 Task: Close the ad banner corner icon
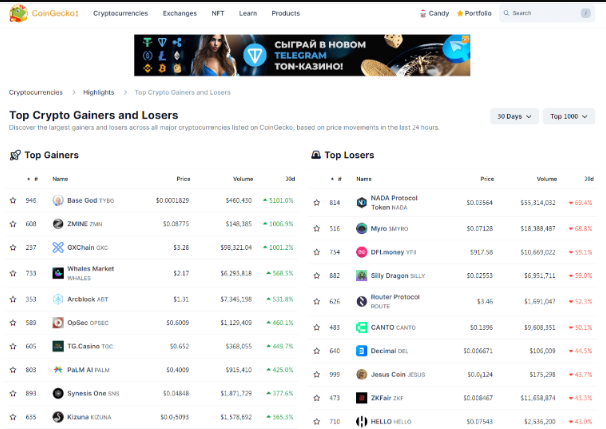[x=466, y=39]
